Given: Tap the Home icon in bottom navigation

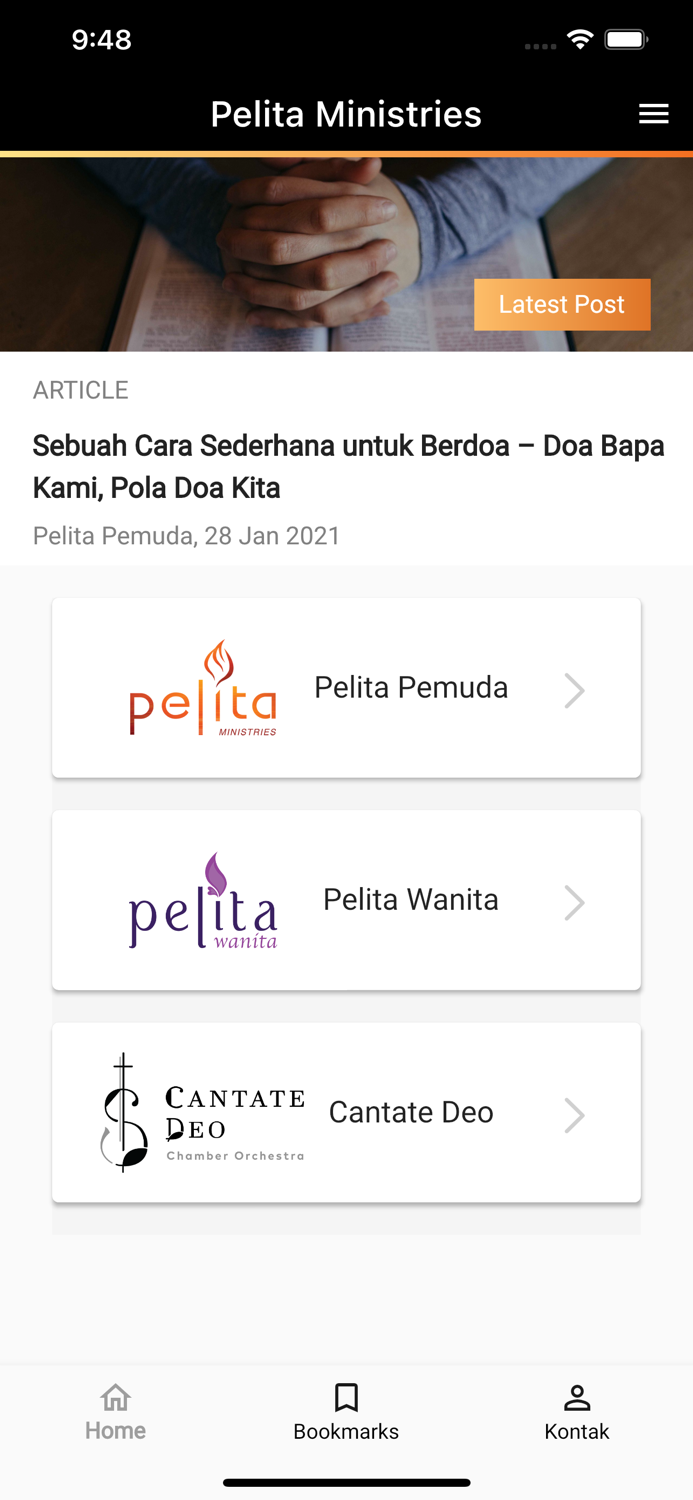Looking at the screenshot, I should (x=115, y=1397).
